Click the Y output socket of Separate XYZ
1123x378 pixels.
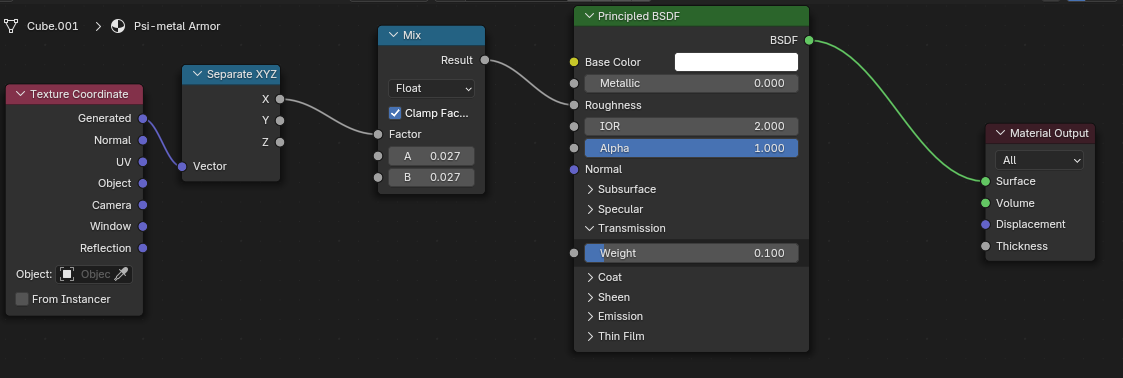(x=280, y=121)
